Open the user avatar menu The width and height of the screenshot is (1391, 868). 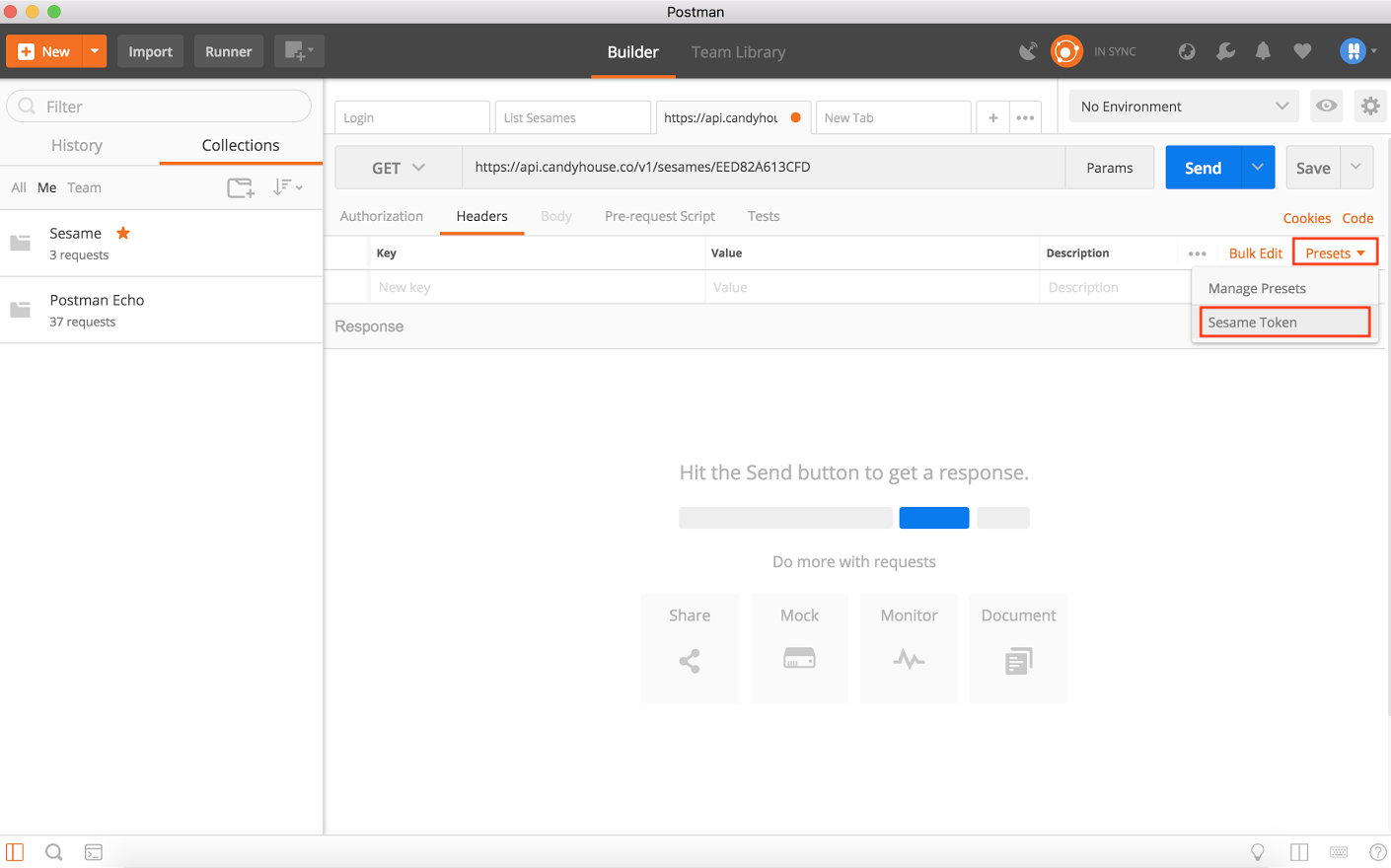[x=1357, y=51]
